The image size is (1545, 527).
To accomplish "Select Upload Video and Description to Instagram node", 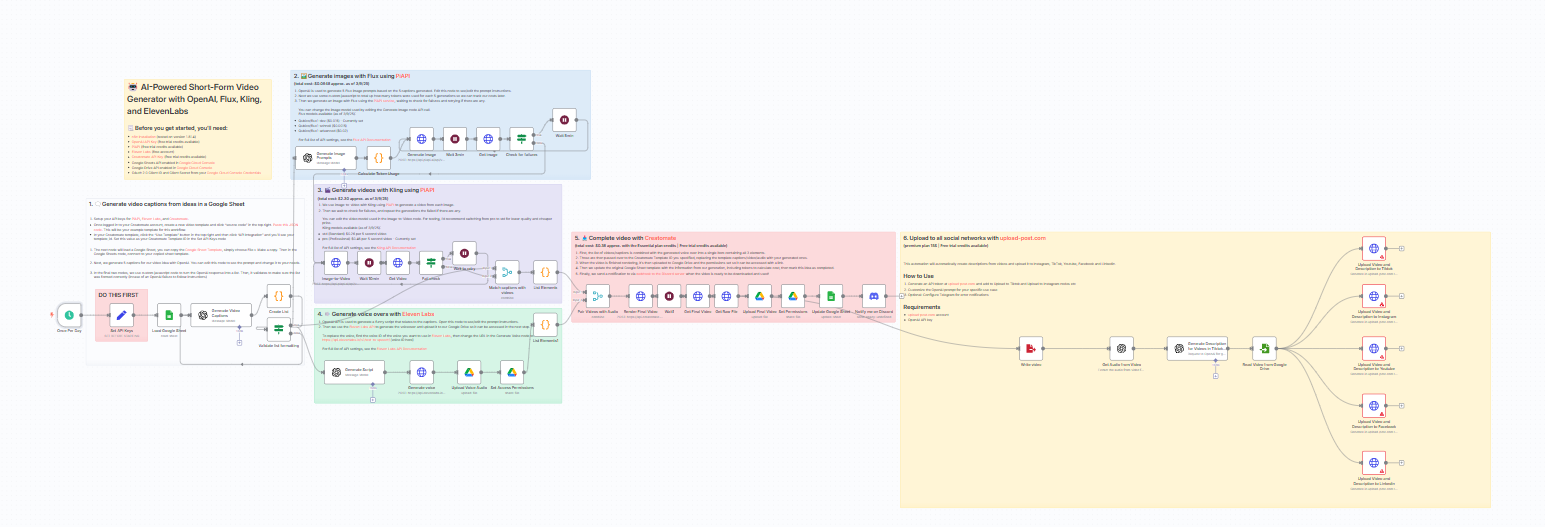I will tap(1375, 296).
